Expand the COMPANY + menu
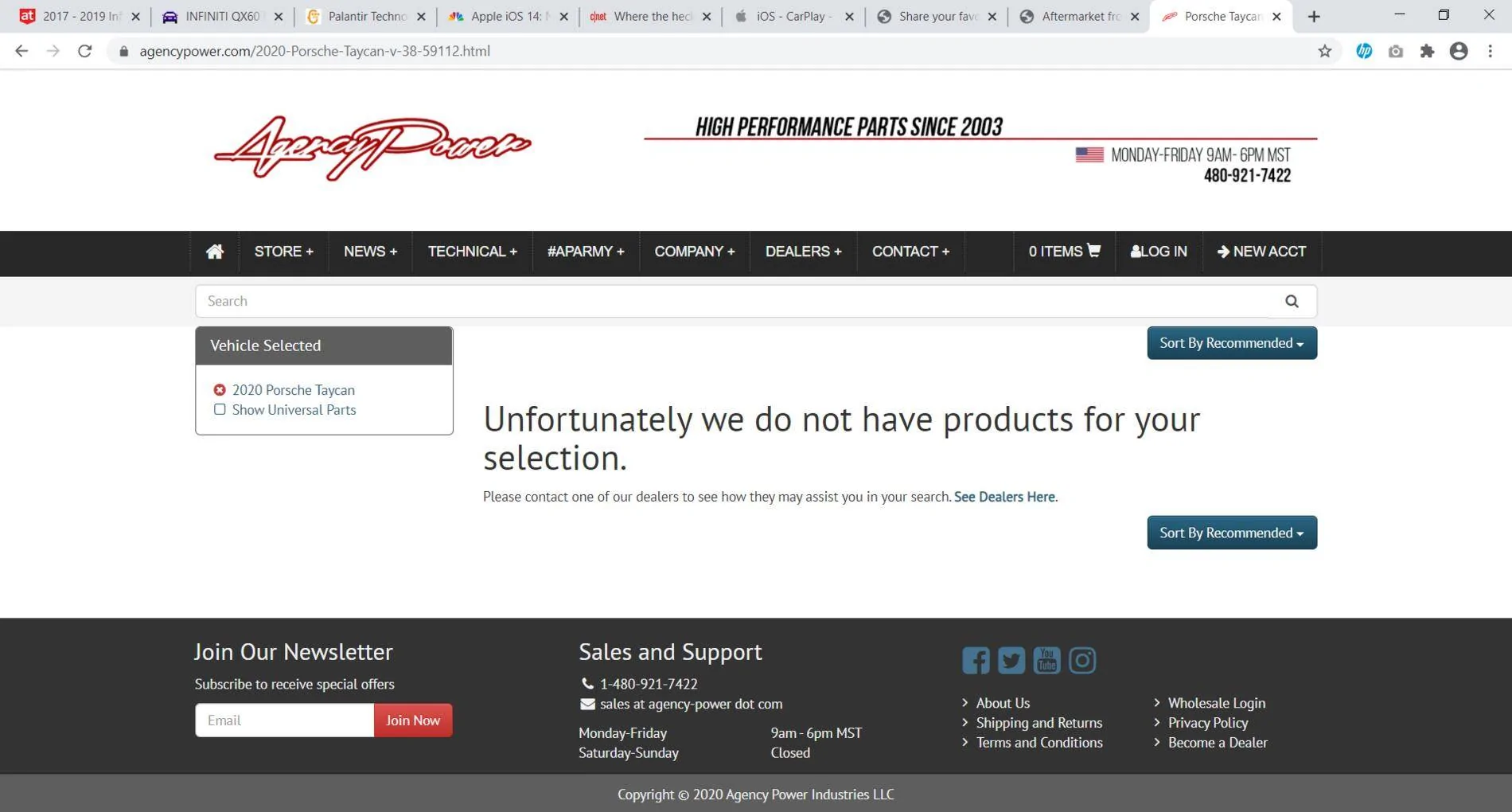This screenshot has width=1512, height=812. pyautogui.click(x=695, y=252)
